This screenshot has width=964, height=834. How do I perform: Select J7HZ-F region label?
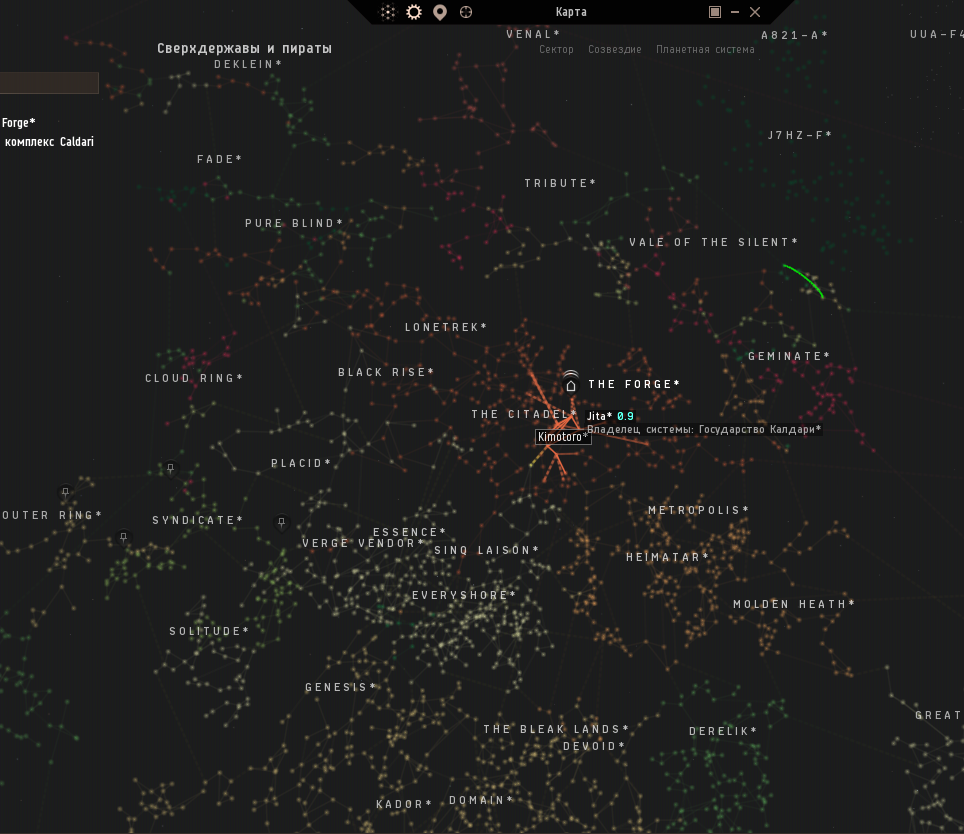tap(800, 135)
